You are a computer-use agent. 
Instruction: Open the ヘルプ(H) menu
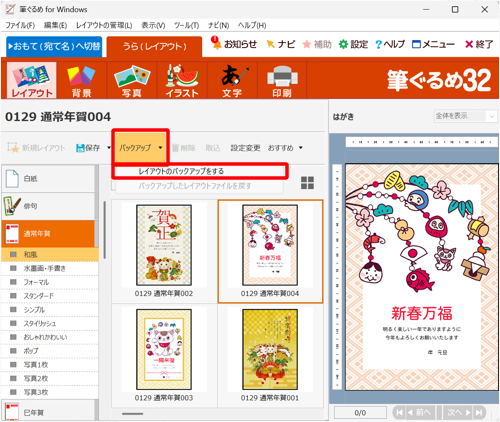point(252,25)
